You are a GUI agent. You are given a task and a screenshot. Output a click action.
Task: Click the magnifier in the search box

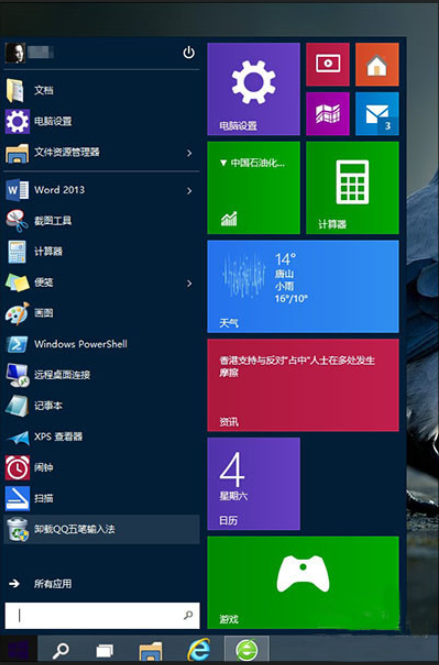(188, 615)
